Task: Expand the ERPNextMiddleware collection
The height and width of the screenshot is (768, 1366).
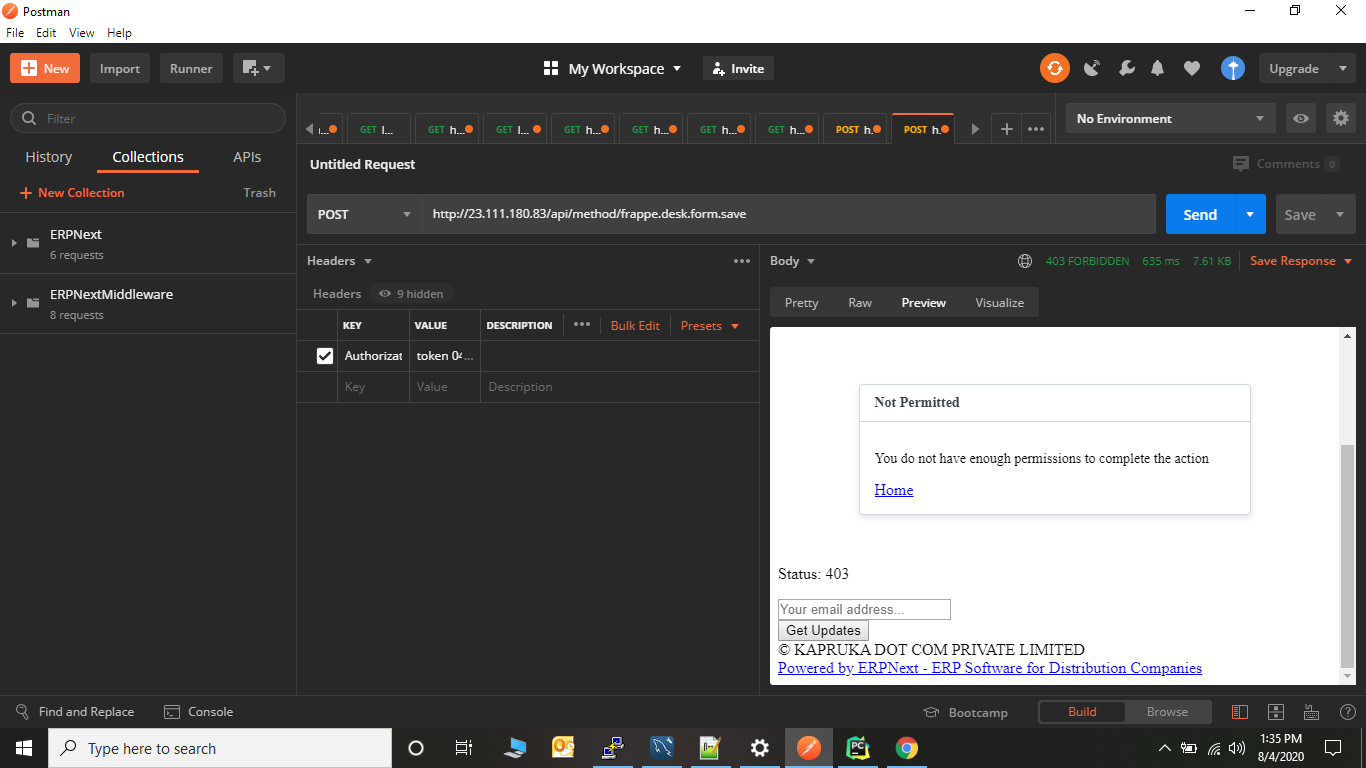Action: point(14,303)
